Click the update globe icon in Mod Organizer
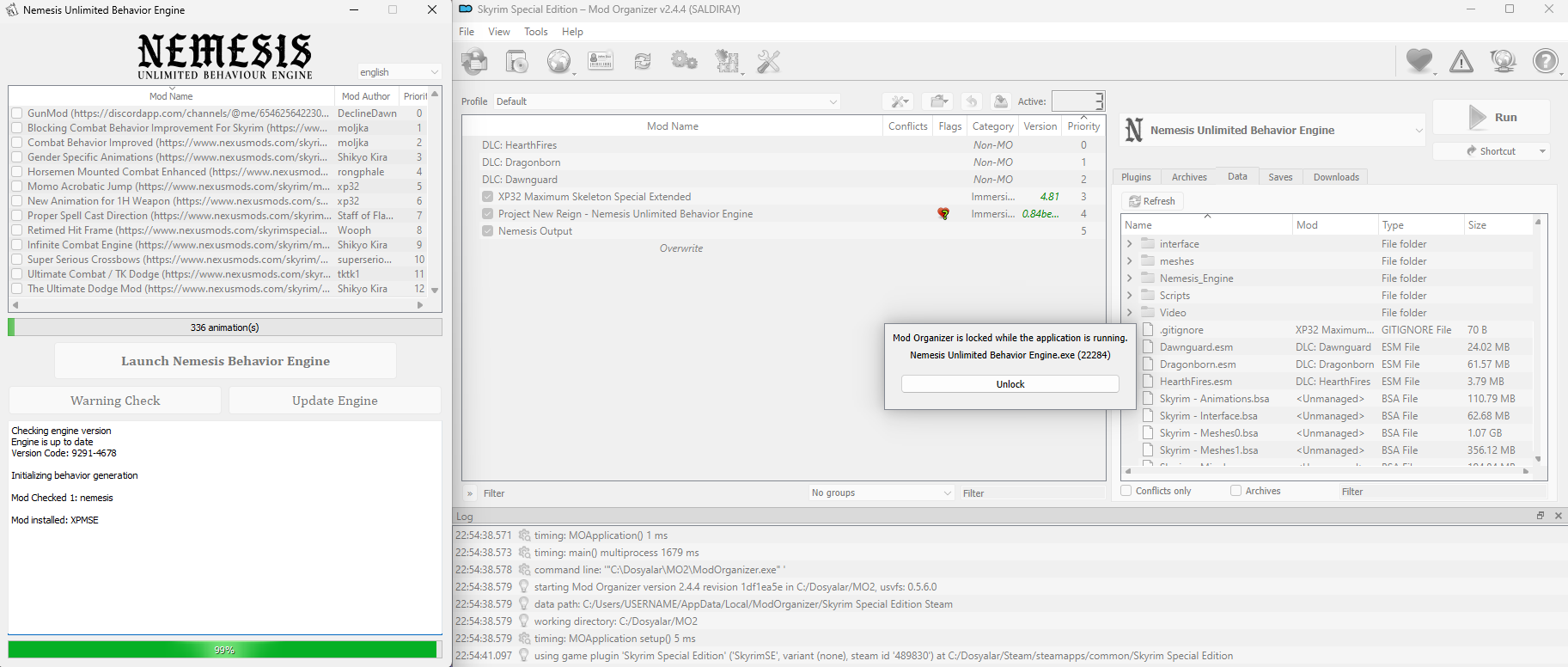 (x=1504, y=61)
